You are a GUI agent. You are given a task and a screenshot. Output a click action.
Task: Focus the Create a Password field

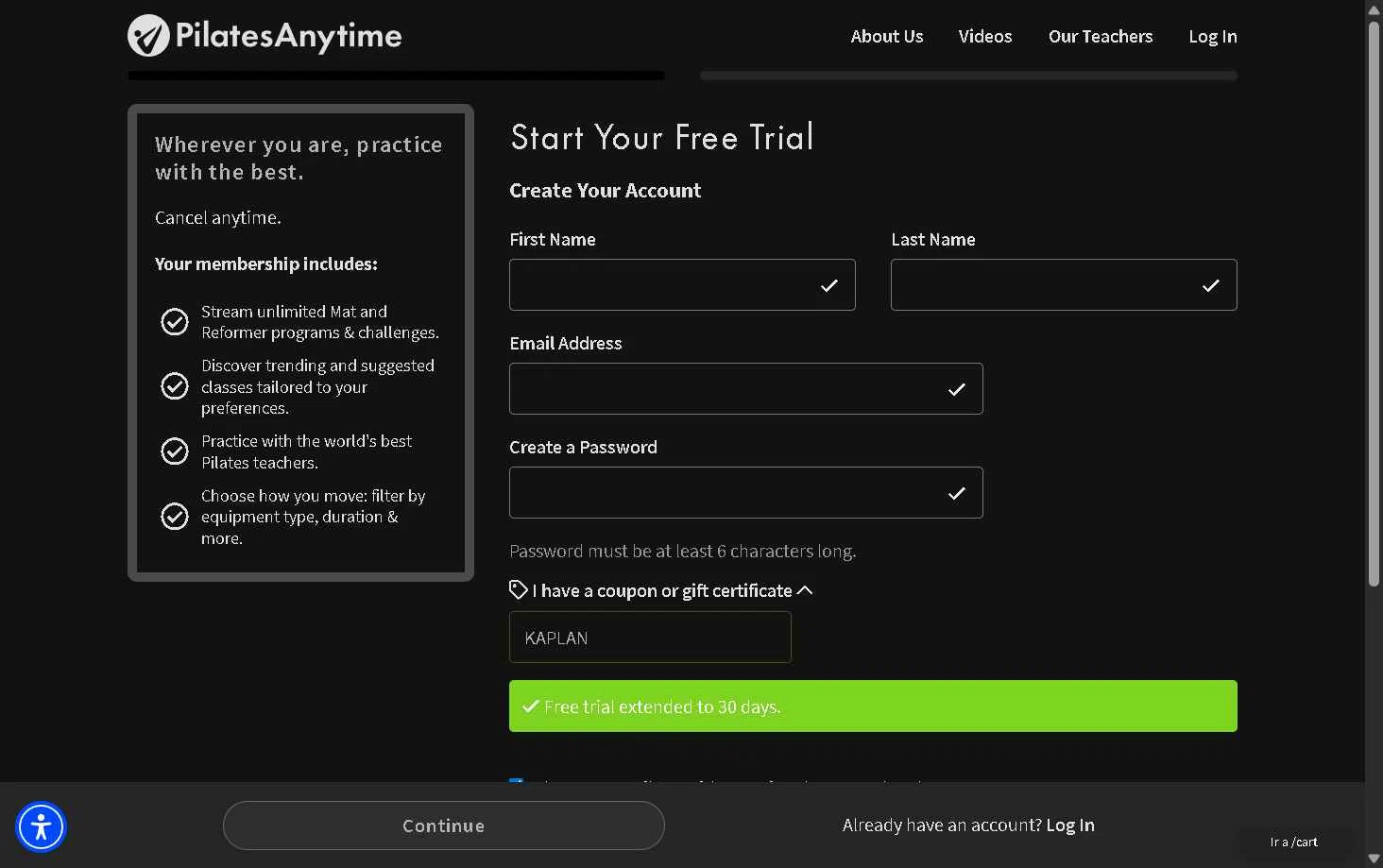(746, 492)
